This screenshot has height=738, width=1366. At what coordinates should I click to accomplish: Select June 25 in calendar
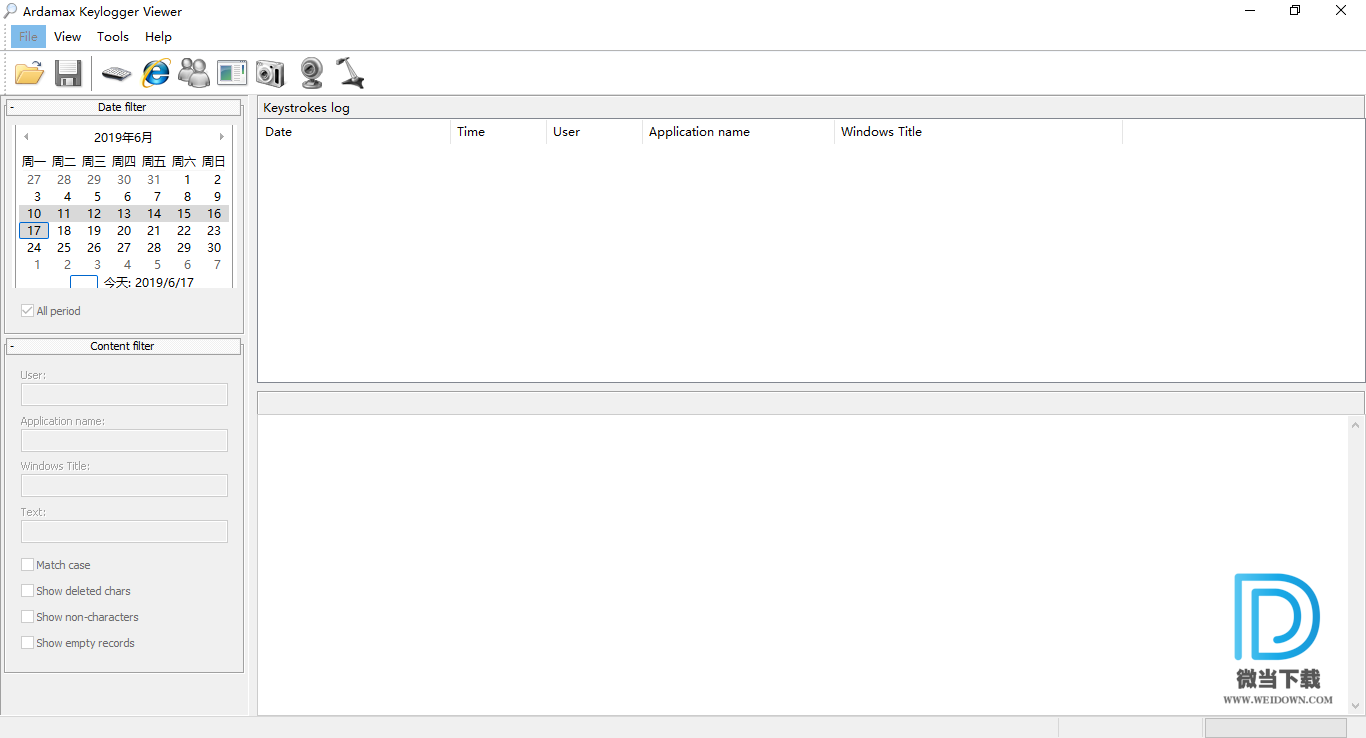pyautogui.click(x=64, y=248)
